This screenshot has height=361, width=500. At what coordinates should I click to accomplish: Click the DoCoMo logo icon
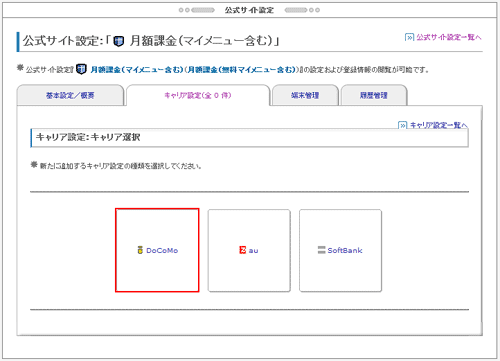point(140,250)
